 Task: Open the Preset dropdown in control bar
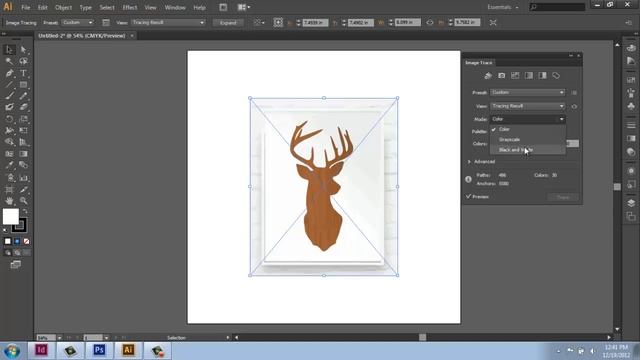click(78, 22)
